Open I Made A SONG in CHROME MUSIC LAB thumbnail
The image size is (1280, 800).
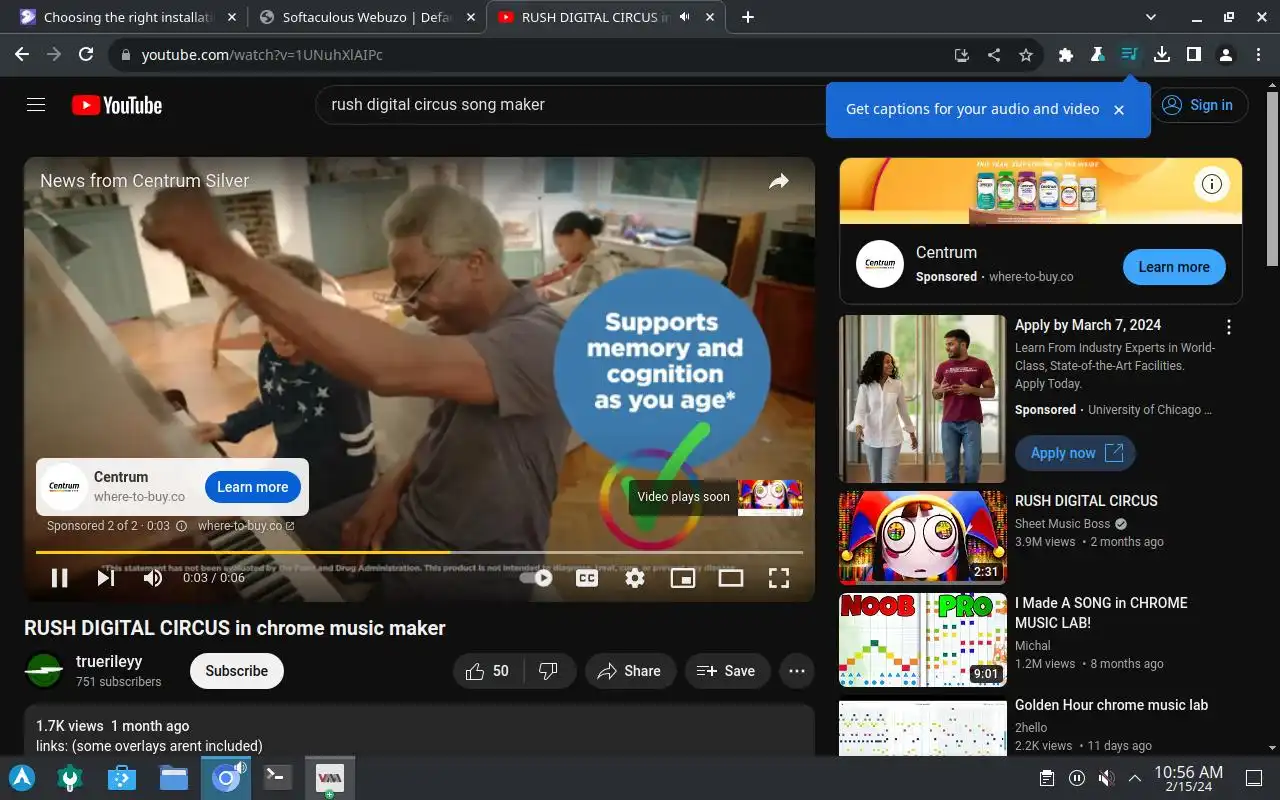pyautogui.click(x=923, y=640)
